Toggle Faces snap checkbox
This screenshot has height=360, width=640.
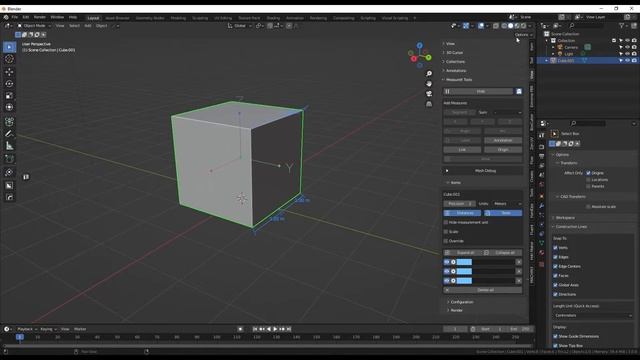(556, 276)
